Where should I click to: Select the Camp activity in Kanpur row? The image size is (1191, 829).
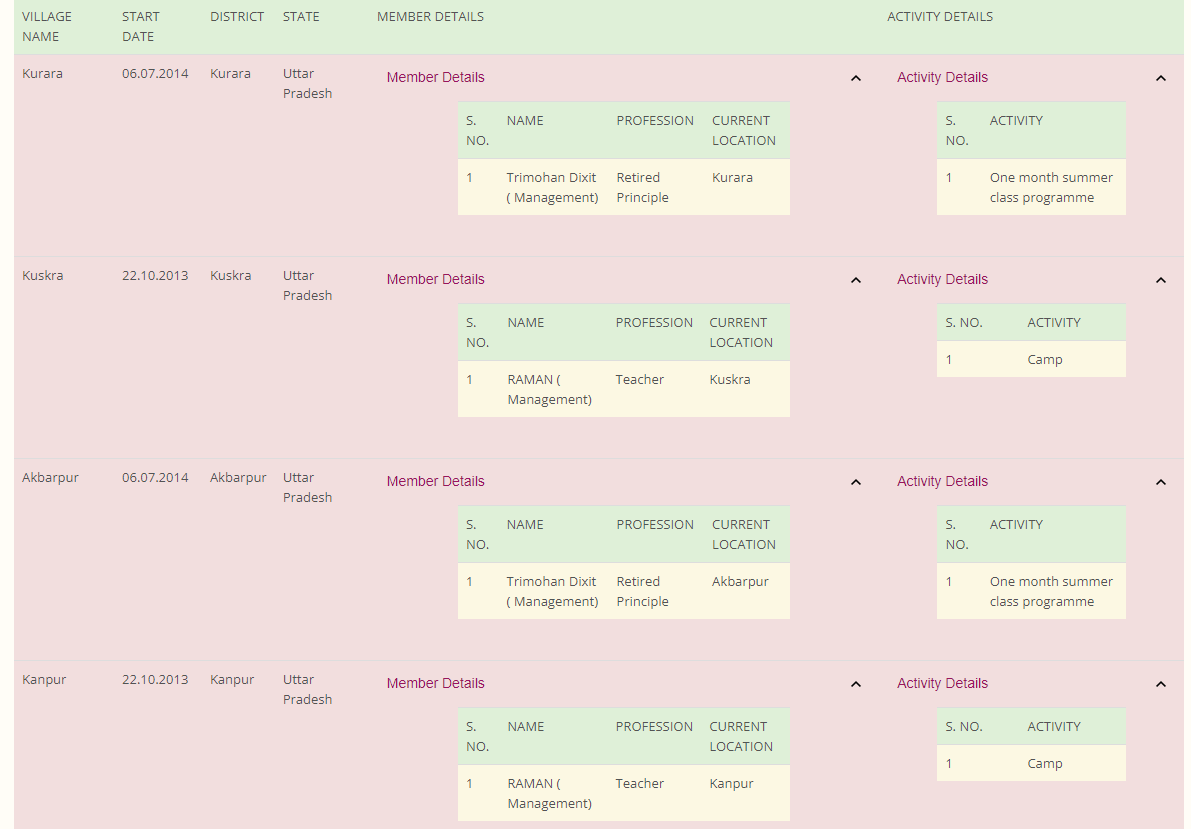pos(1044,763)
